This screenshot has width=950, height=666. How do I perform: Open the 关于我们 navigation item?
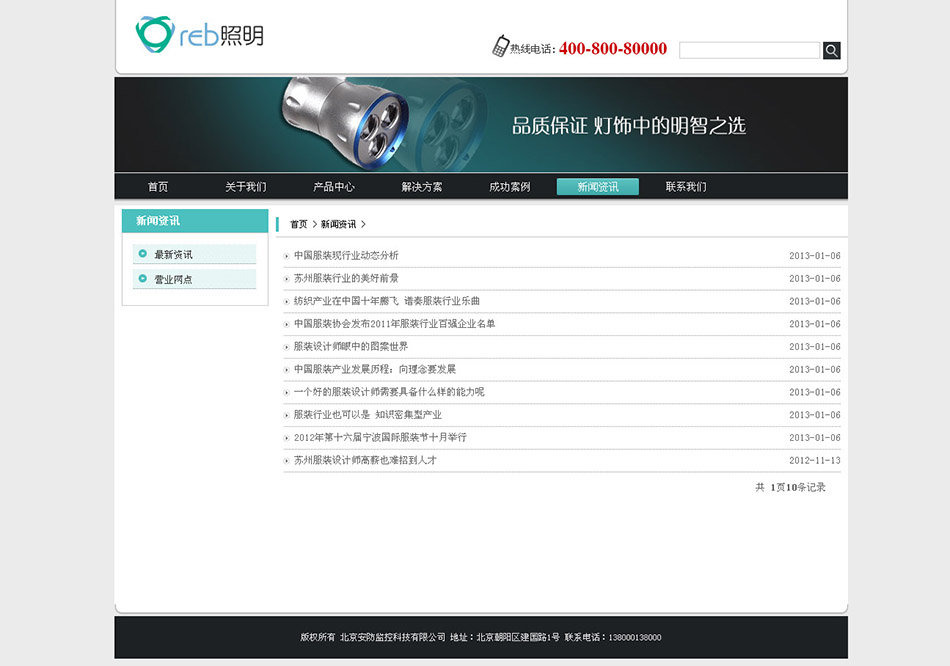coord(245,187)
